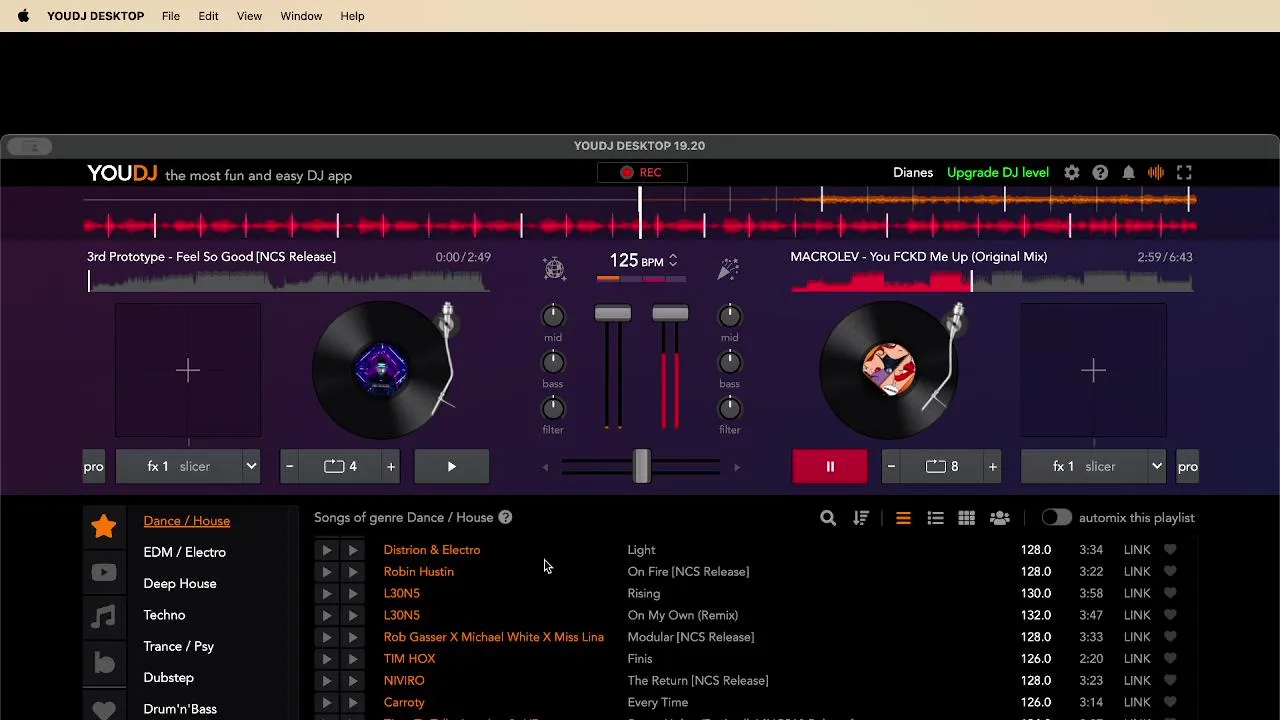Open the Apple menu
Screen dimensions: 1280x720
(23, 16)
